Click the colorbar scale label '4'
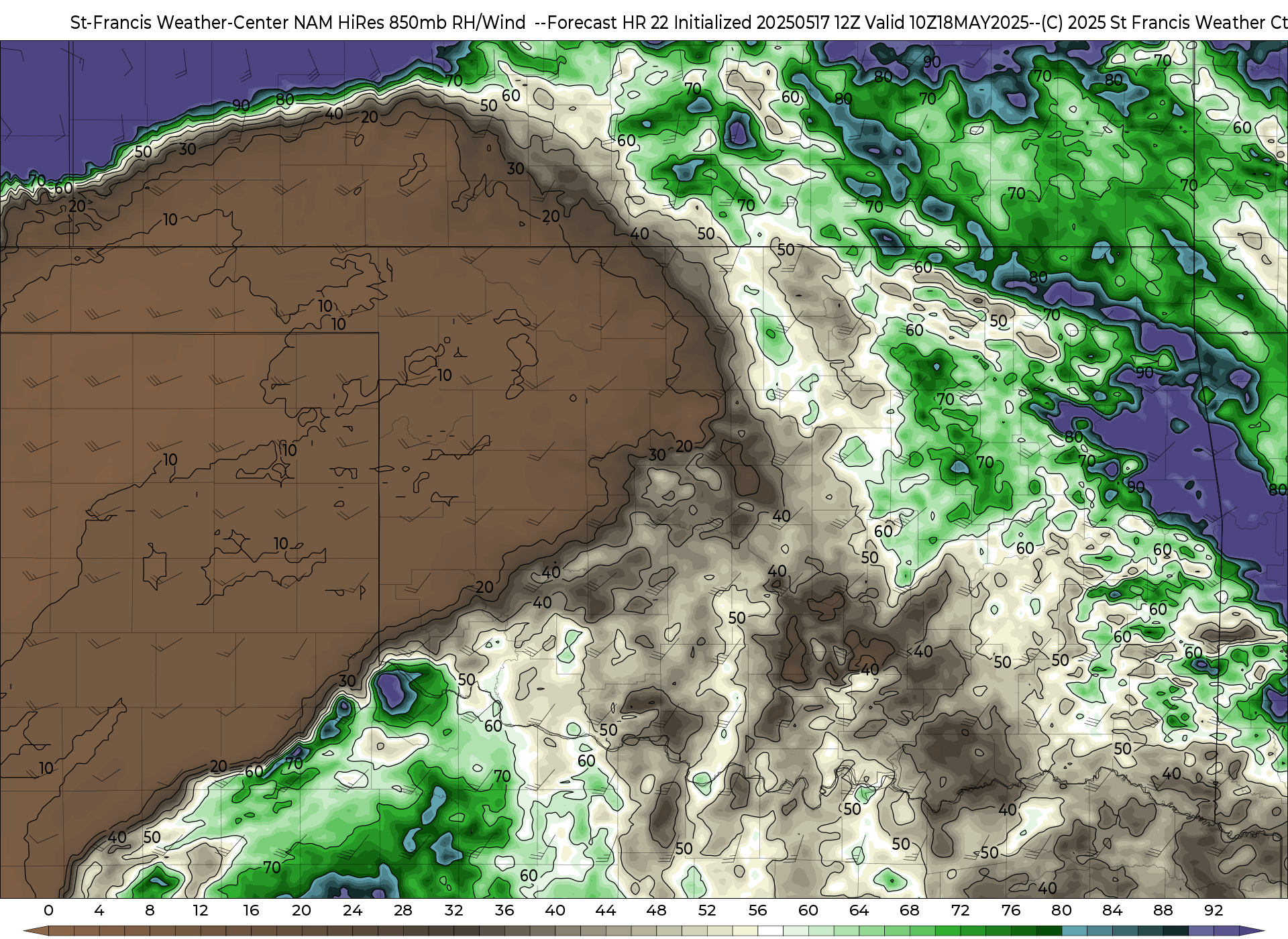 pyautogui.click(x=99, y=910)
